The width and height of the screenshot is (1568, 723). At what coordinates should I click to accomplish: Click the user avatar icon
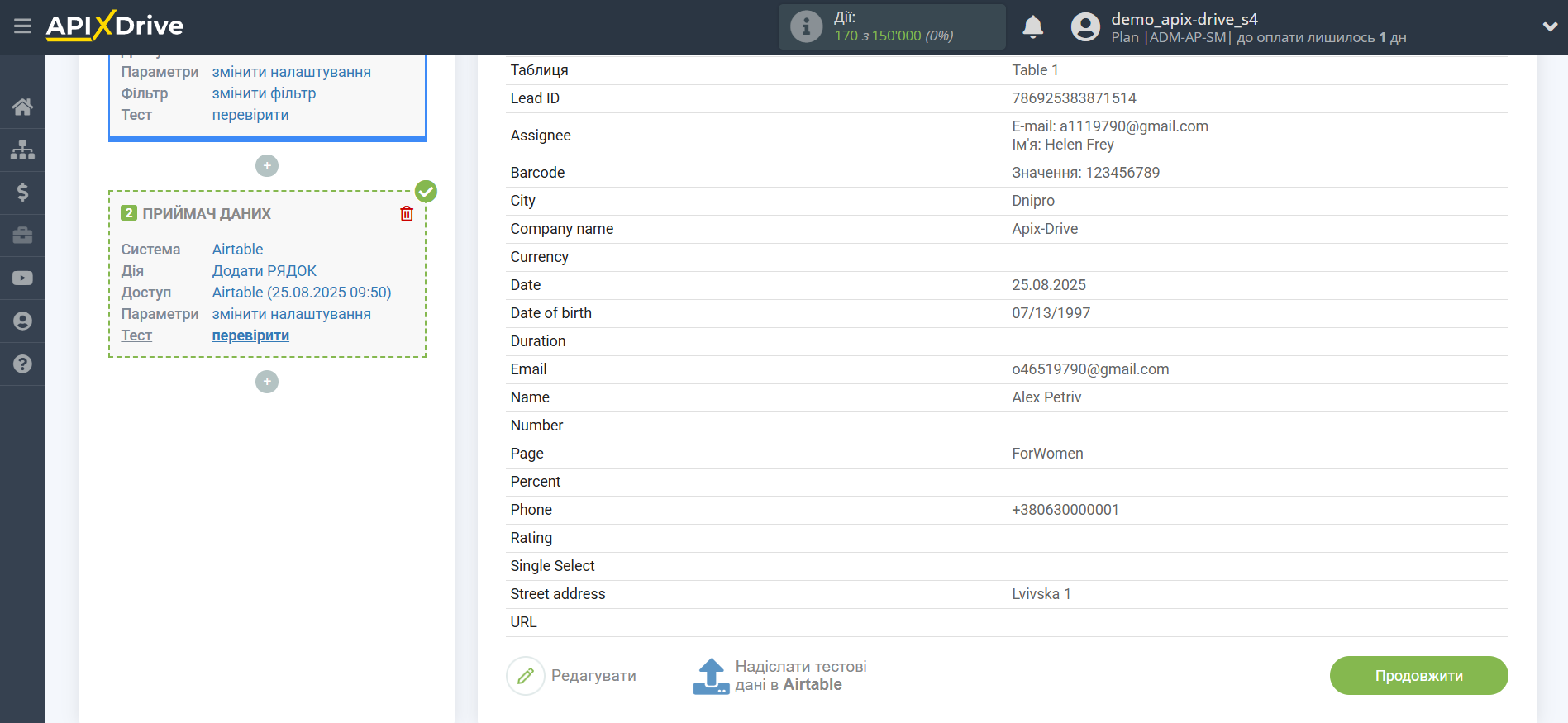tap(1085, 27)
